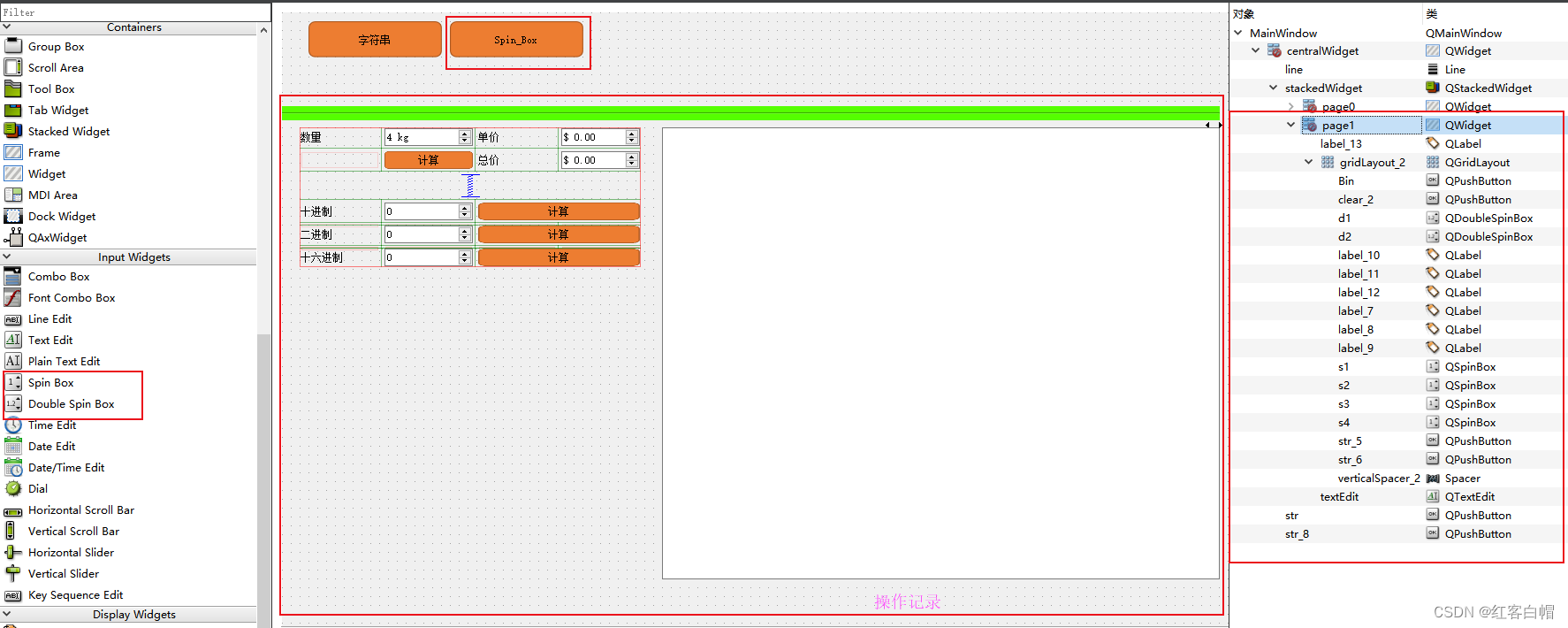Select the Scroll Area widget icon
This screenshot has width=1568, height=628.
point(13,67)
